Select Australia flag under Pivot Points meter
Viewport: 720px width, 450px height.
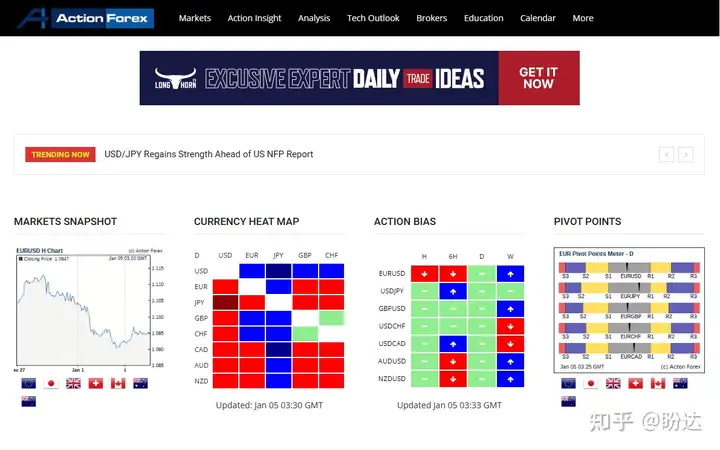coord(680,383)
